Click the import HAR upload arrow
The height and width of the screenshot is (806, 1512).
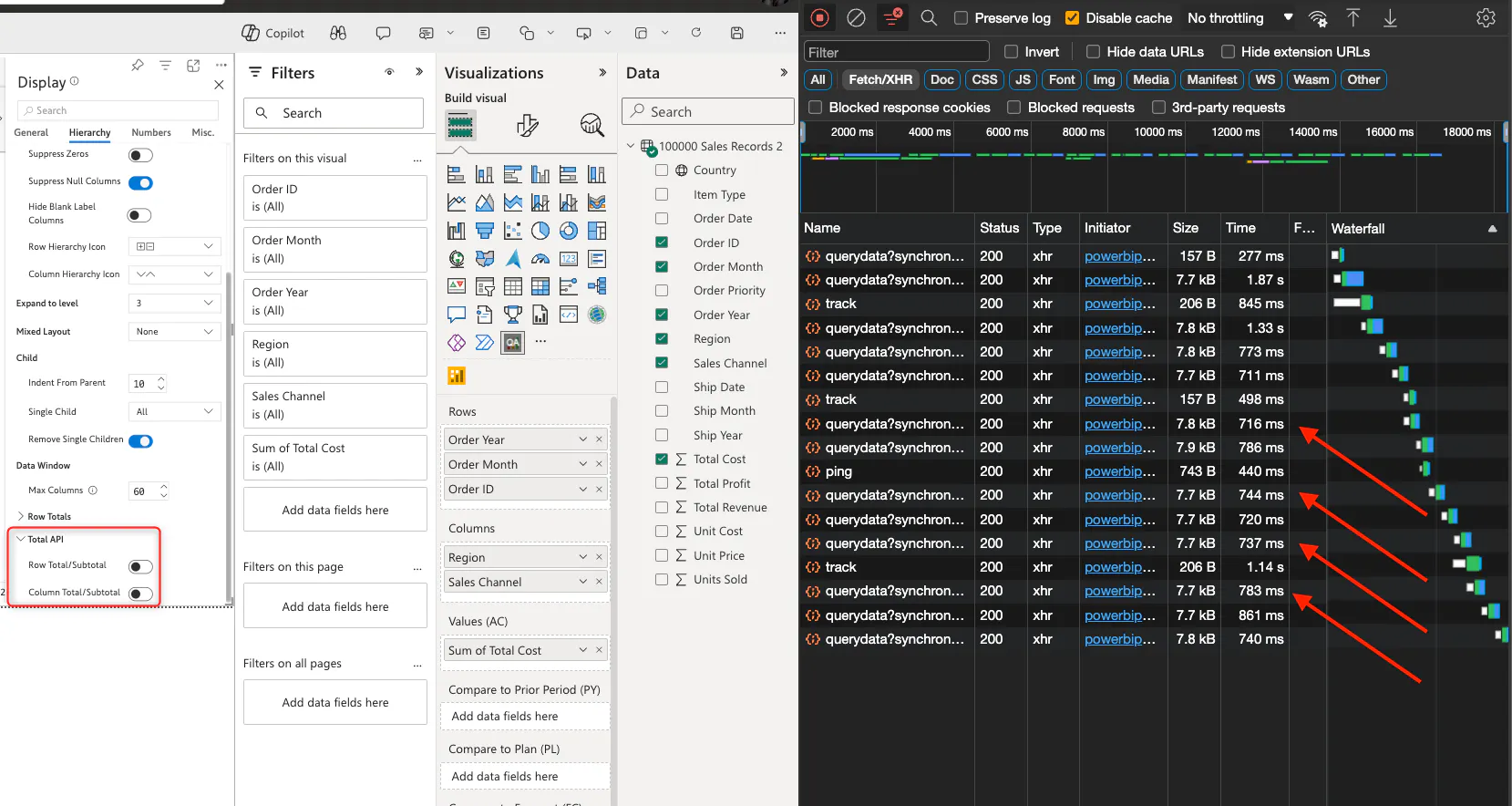tap(1353, 17)
